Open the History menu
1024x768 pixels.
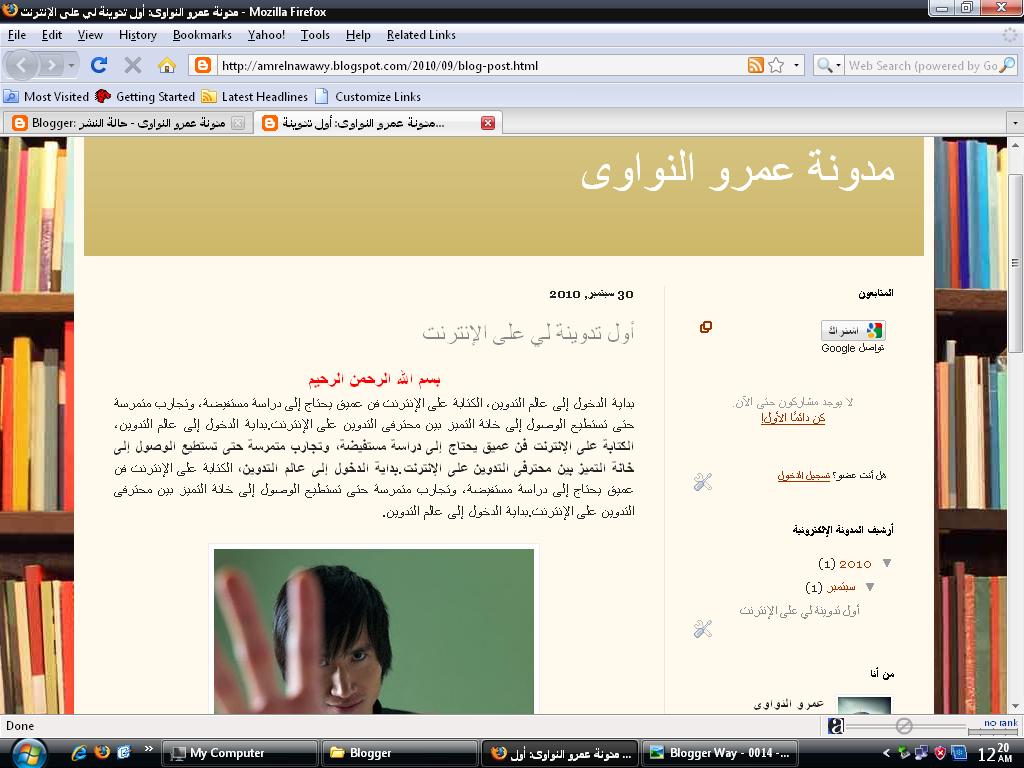pos(138,35)
